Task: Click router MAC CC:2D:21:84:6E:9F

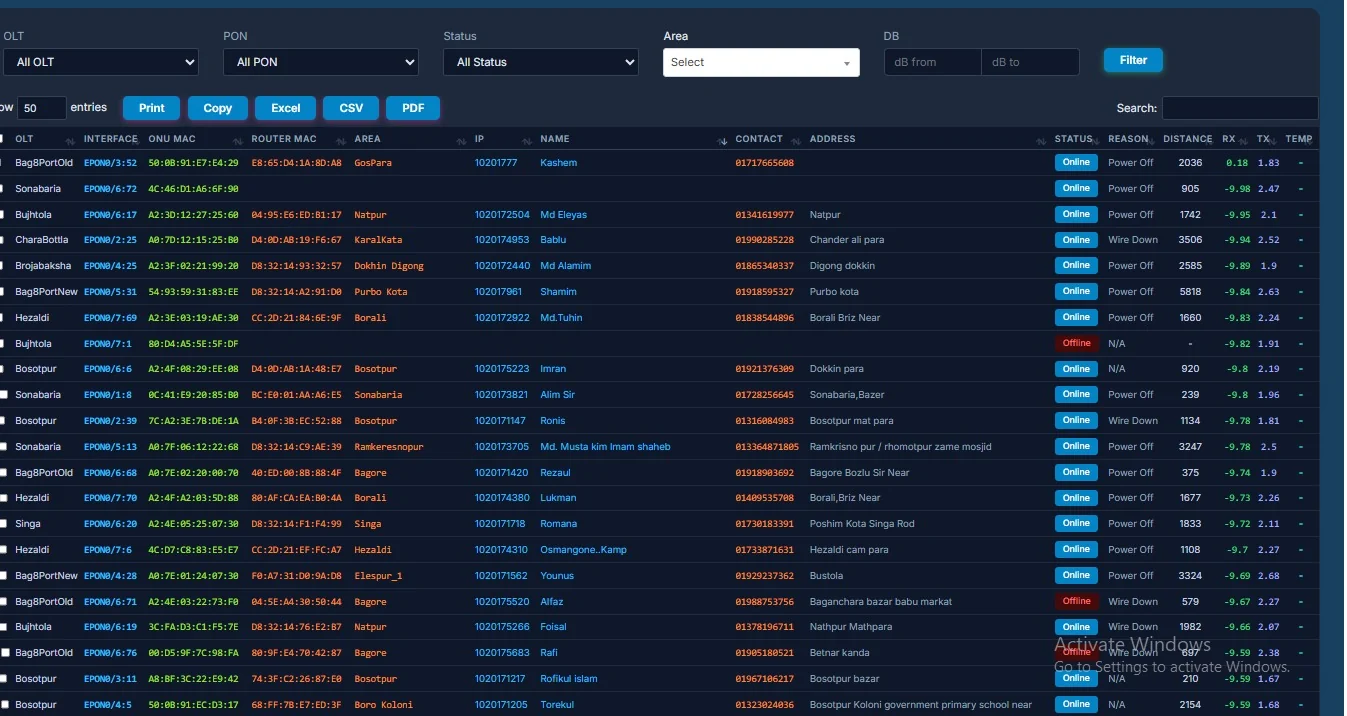Action: [296, 318]
